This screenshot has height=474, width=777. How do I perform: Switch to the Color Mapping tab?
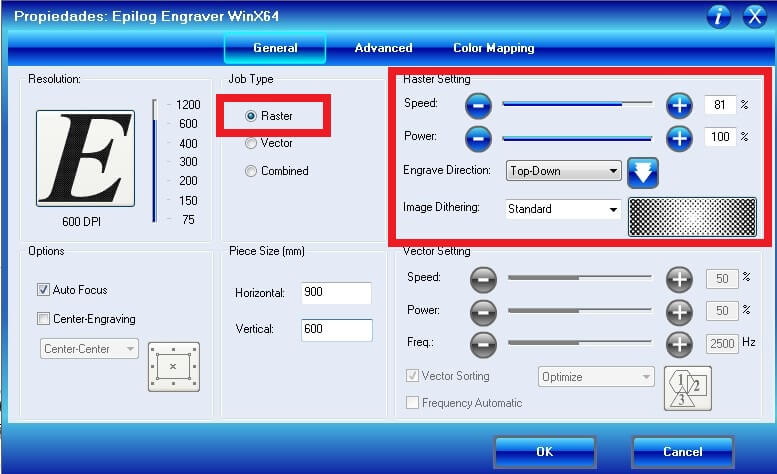pyautogui.click(x=494, y=48)
